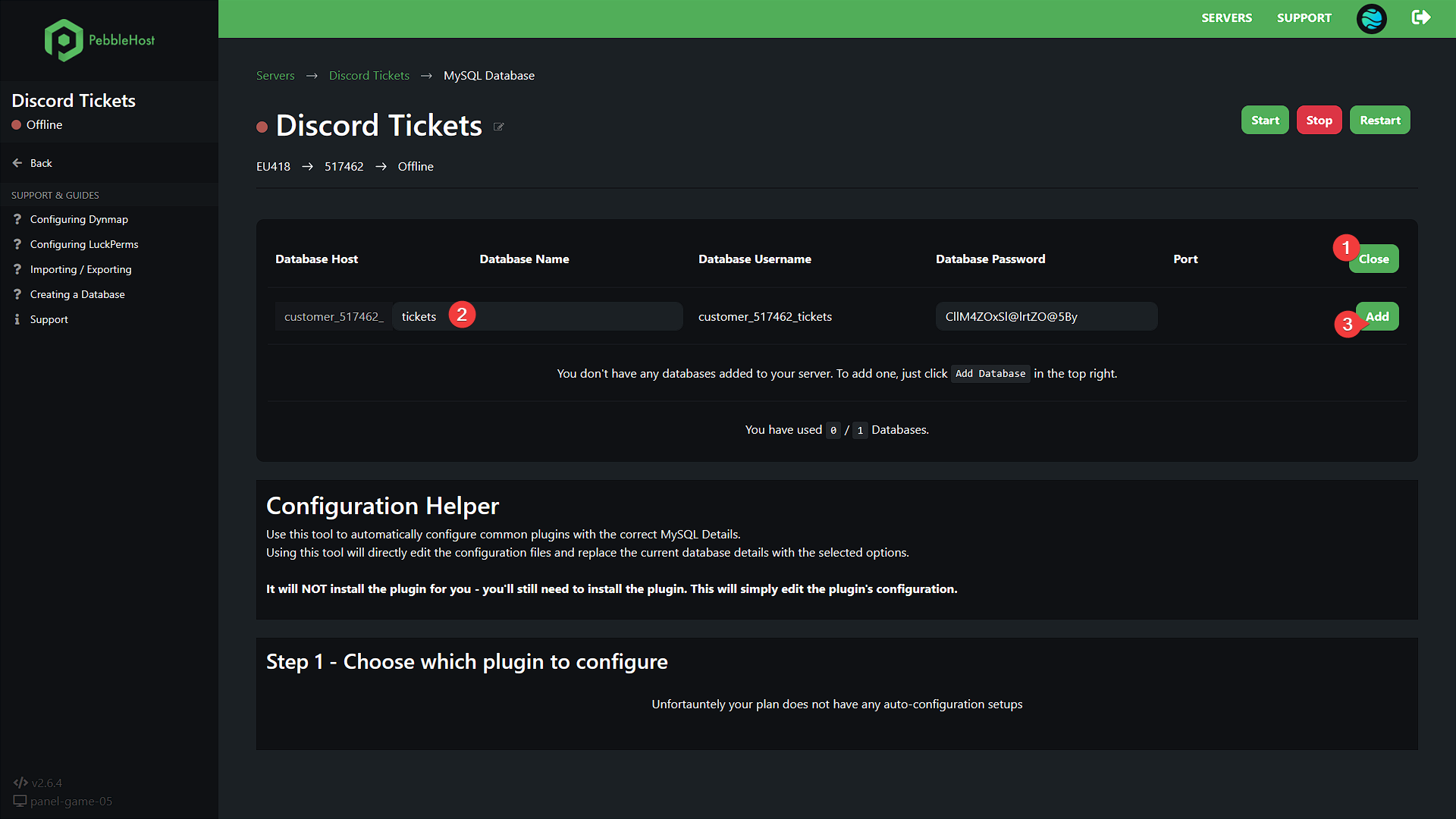Click the Back arrow in the sidebar
This screenshot has width=1456, height=819.
click(15, 162)
